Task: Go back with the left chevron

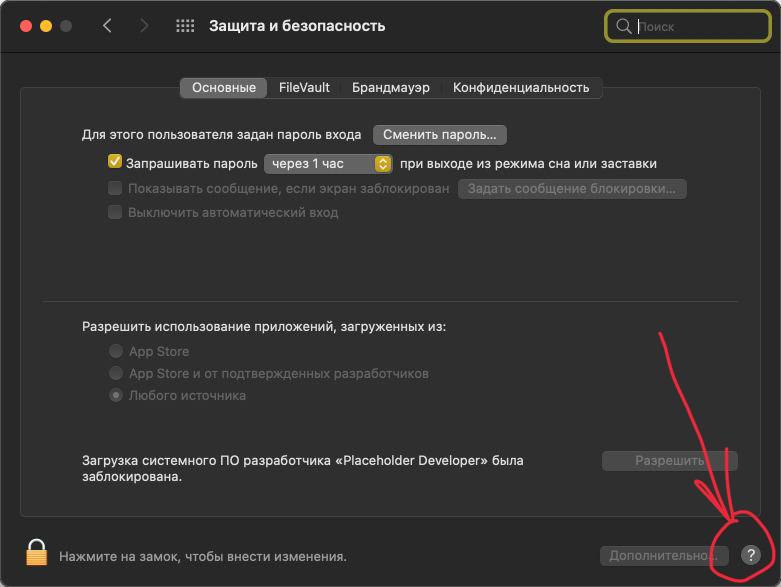Action: click(107, 25)
